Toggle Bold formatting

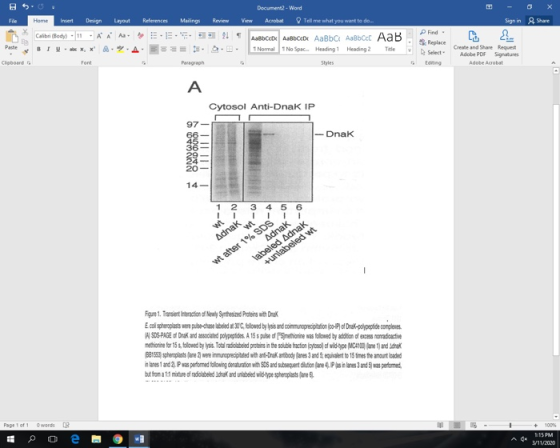coord(39,49)
